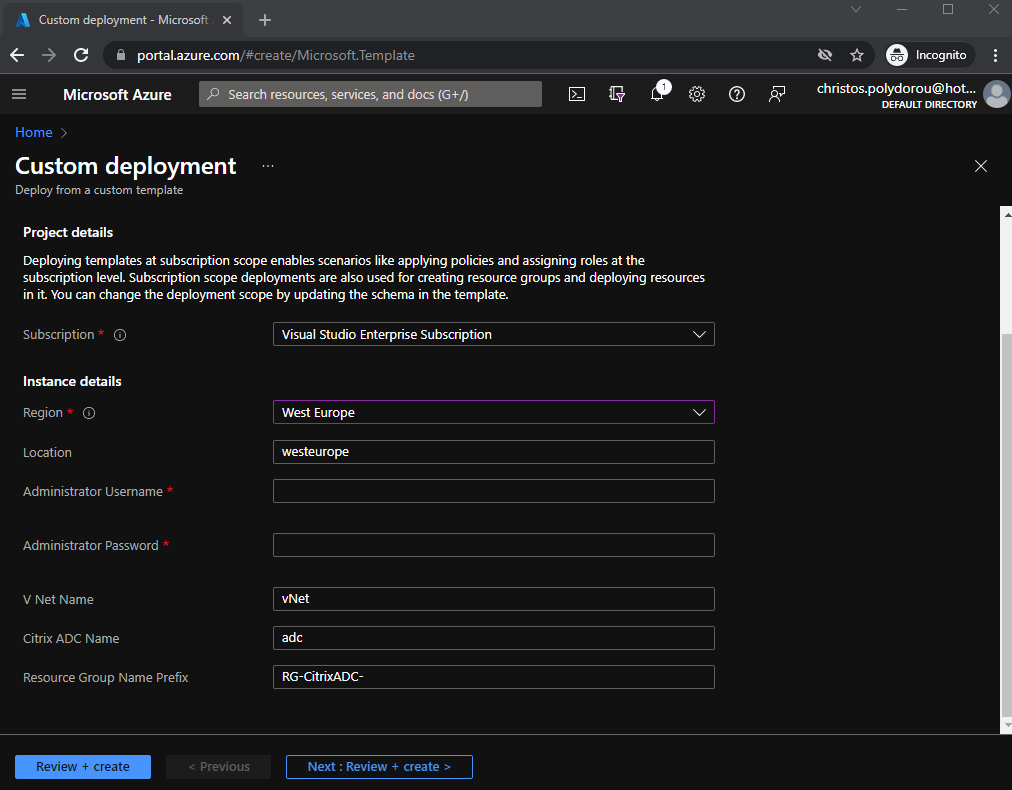This screenshot has width=1012, height=790.
Task: Click the Previous button
Action: coord(219,767)
